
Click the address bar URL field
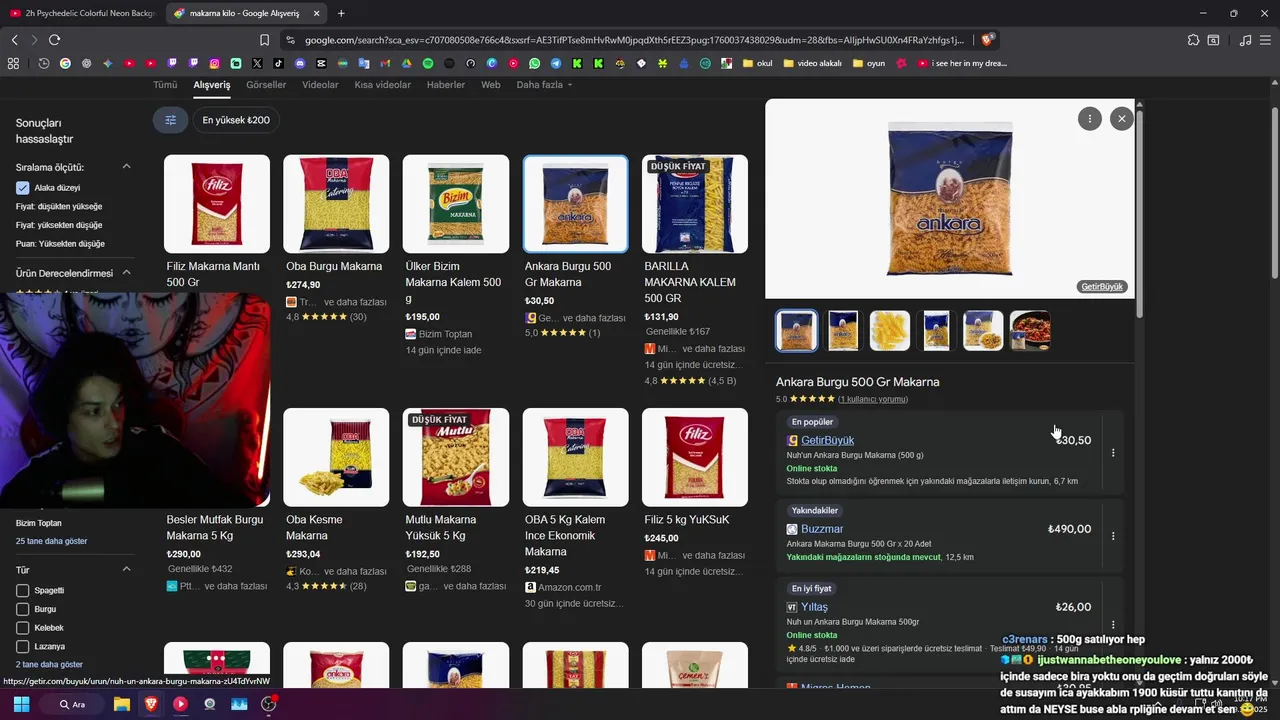[634, 40]
